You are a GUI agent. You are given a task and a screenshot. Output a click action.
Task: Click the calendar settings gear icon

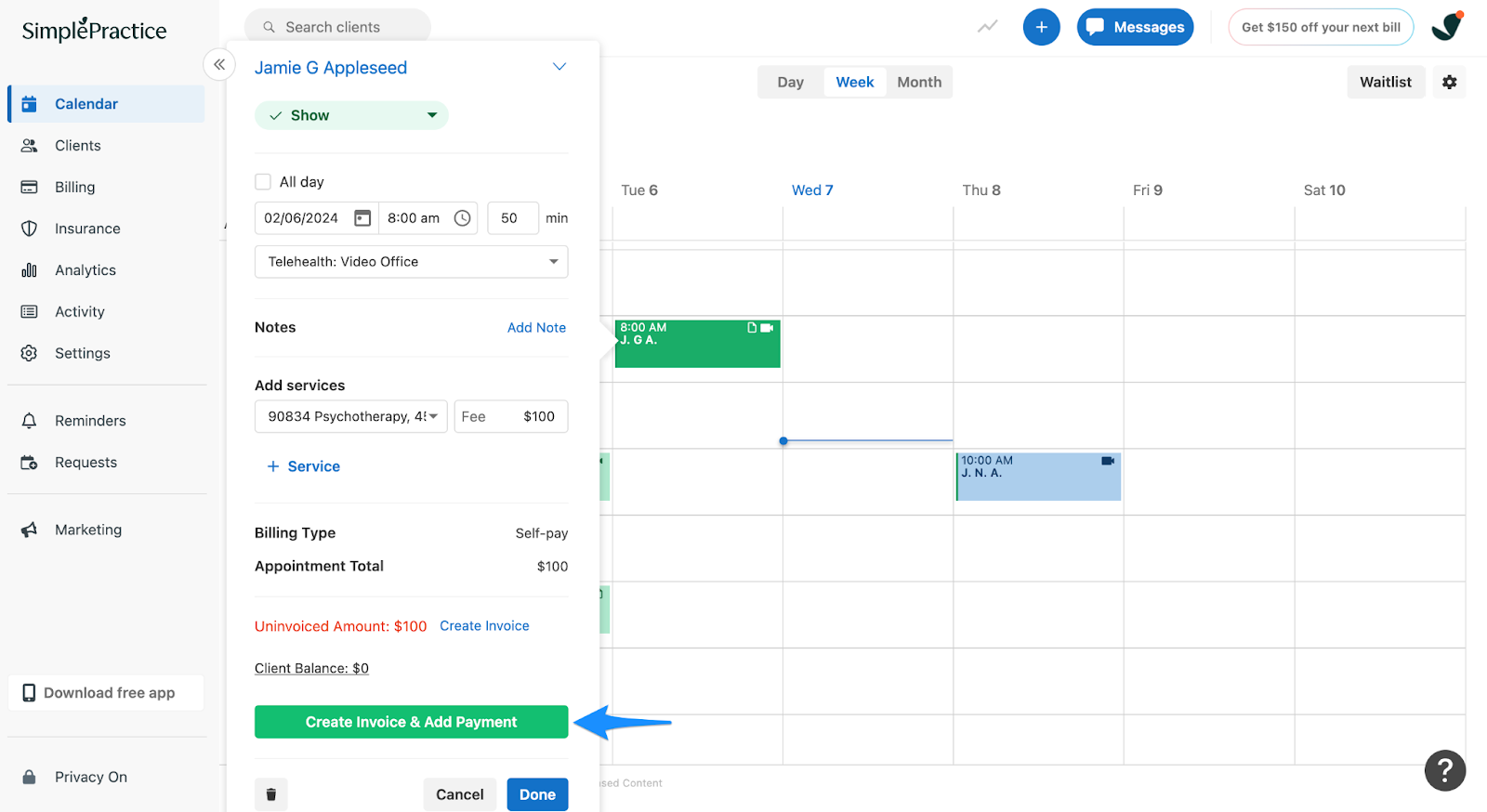[x=1449, y=82]
